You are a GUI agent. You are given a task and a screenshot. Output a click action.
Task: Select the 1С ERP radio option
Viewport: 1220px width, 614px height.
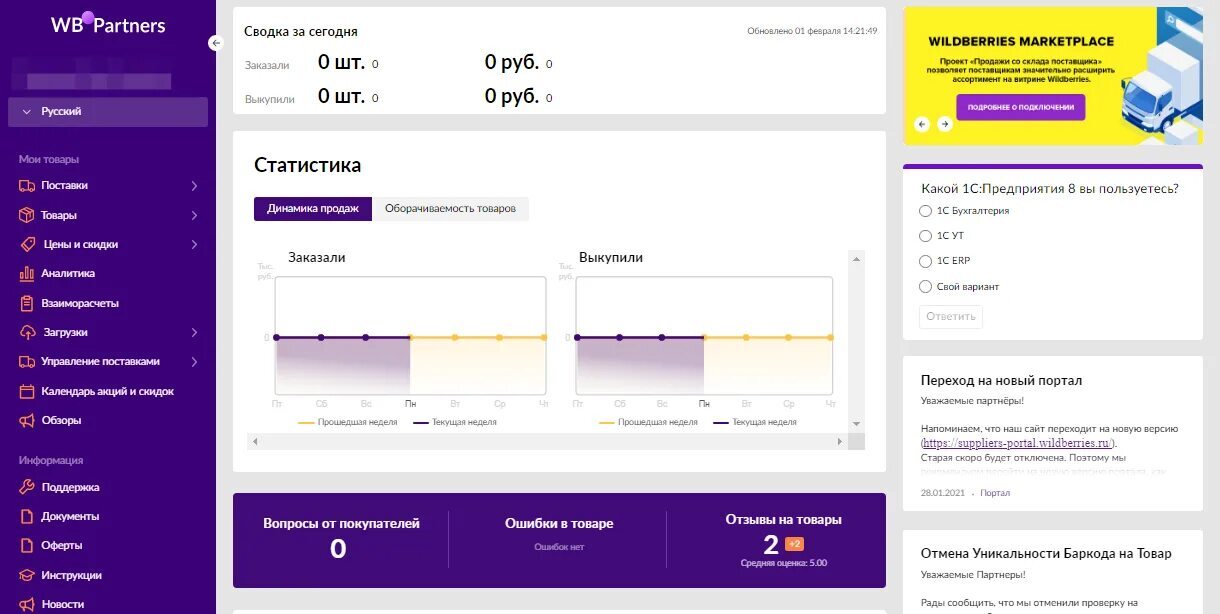925,261
